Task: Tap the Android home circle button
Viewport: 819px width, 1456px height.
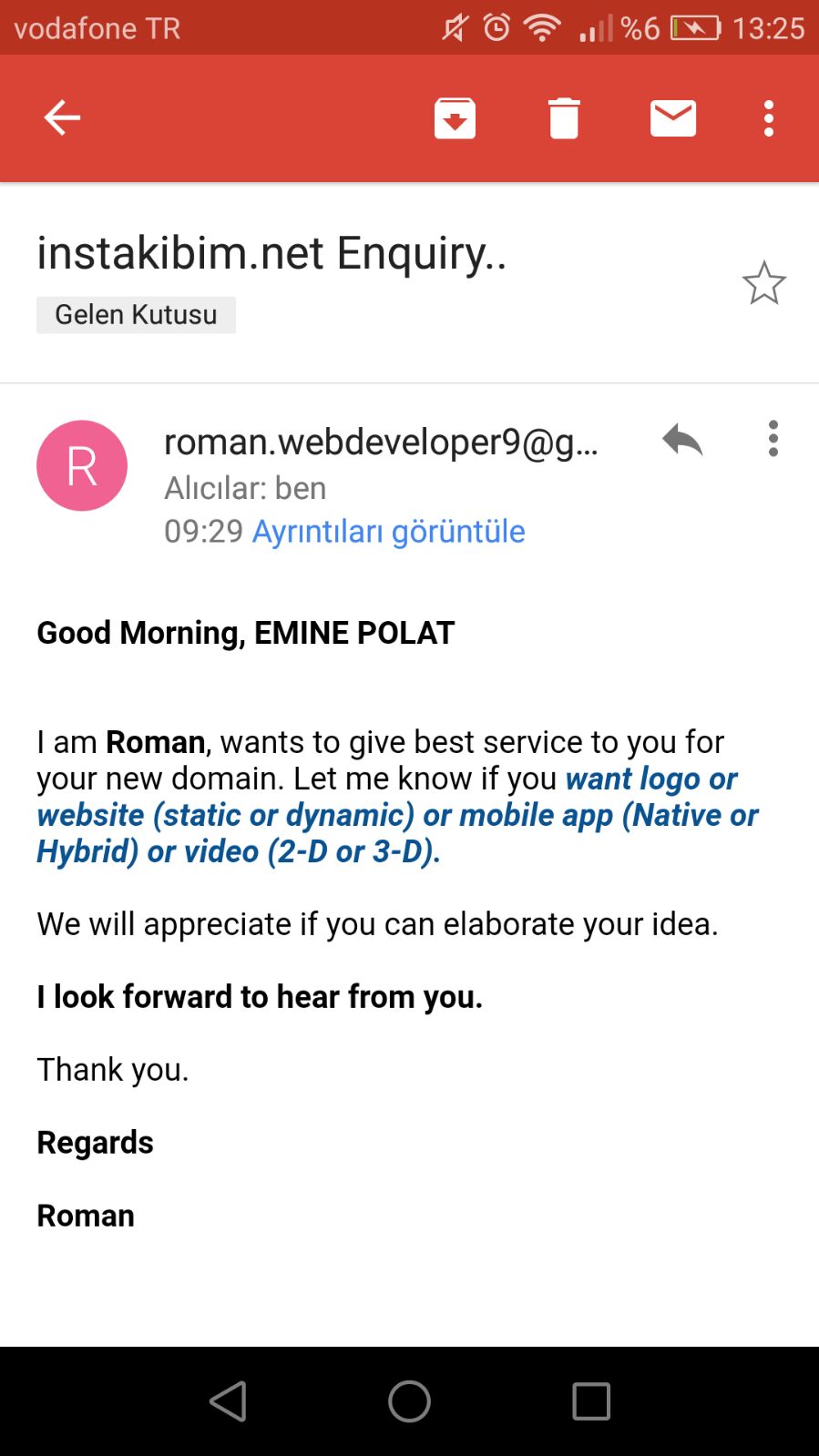Action: pos(409,1400)
